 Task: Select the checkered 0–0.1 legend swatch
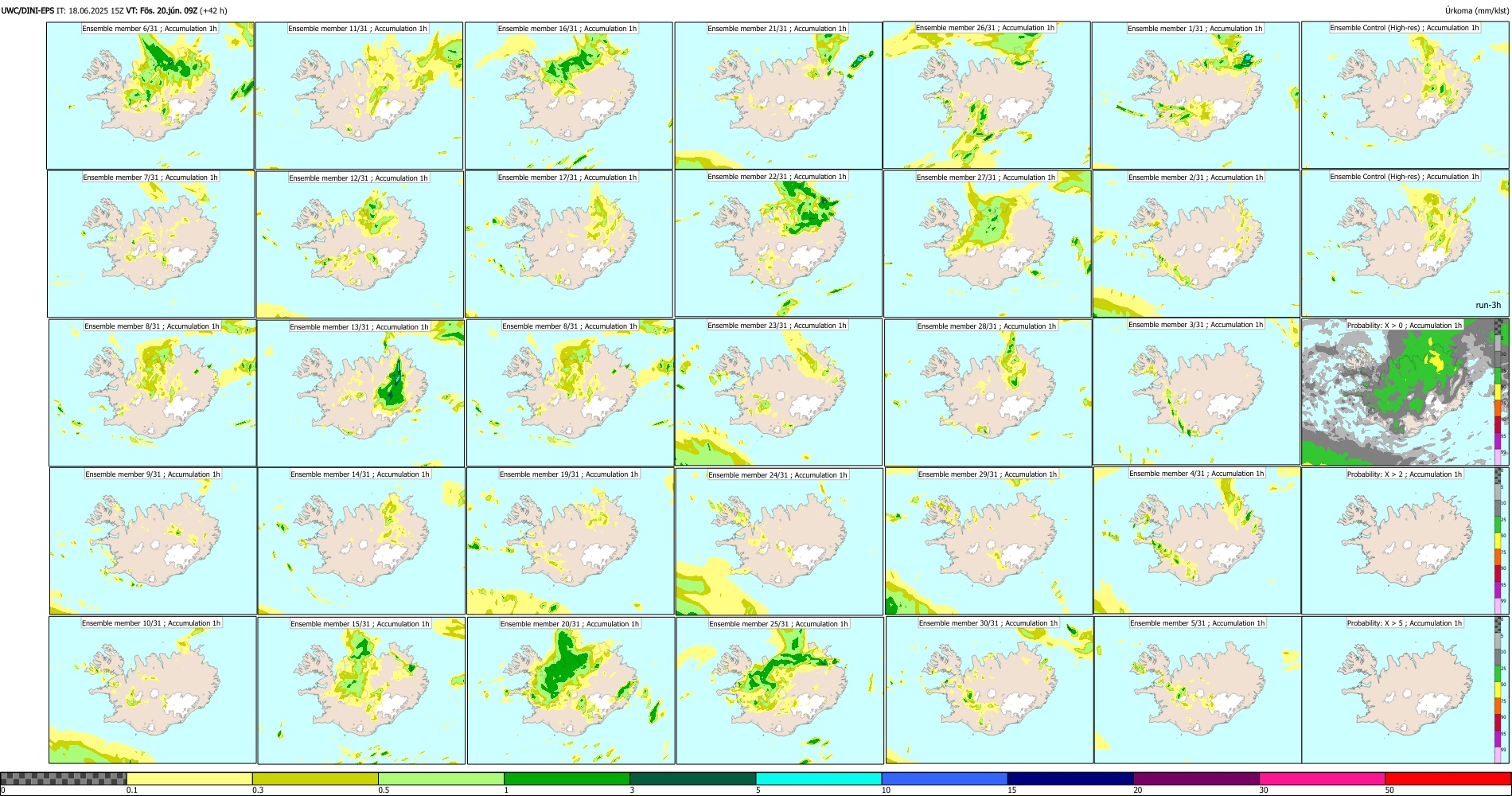click(x=64, y=778)
